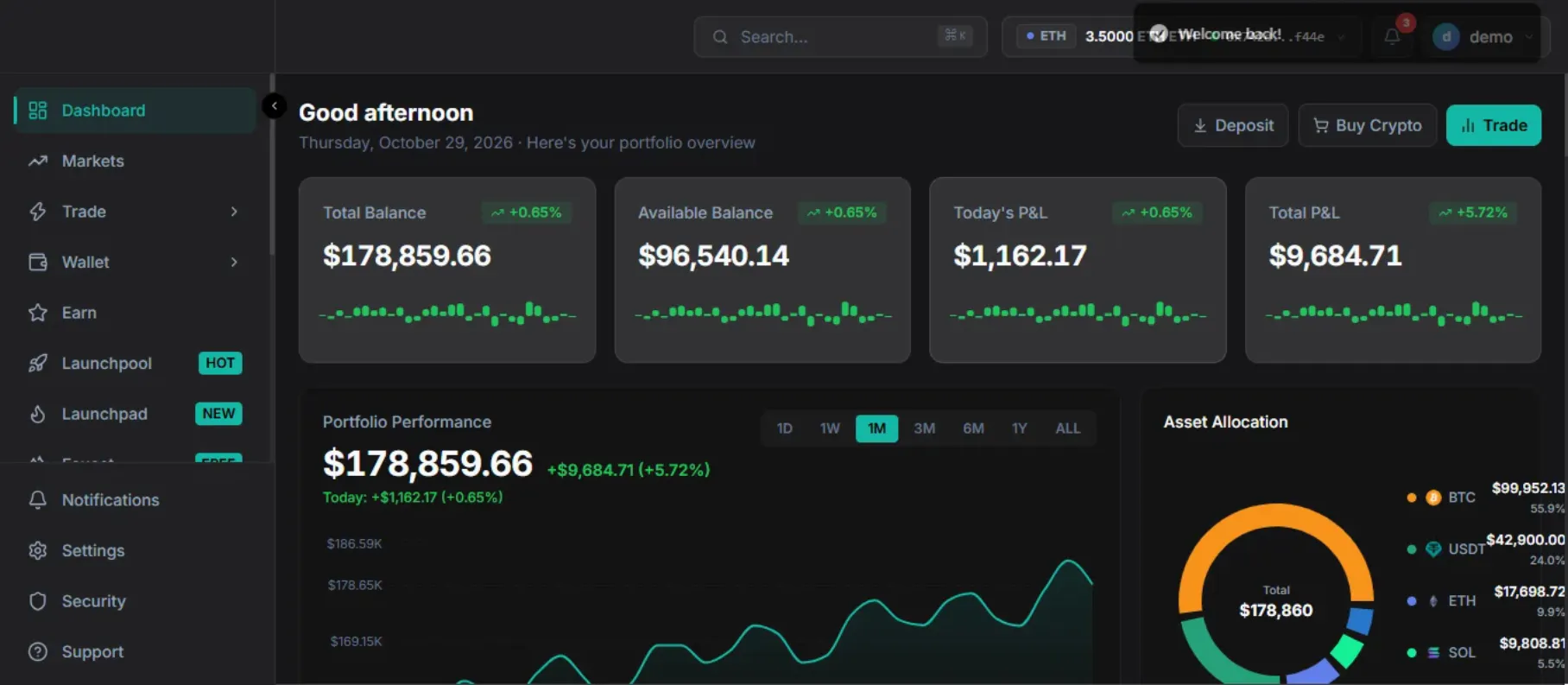The width and height of the screenshot is (1568, 685).
Task: Click the Total $178,860 donut center
Action: pos(1276,602)
